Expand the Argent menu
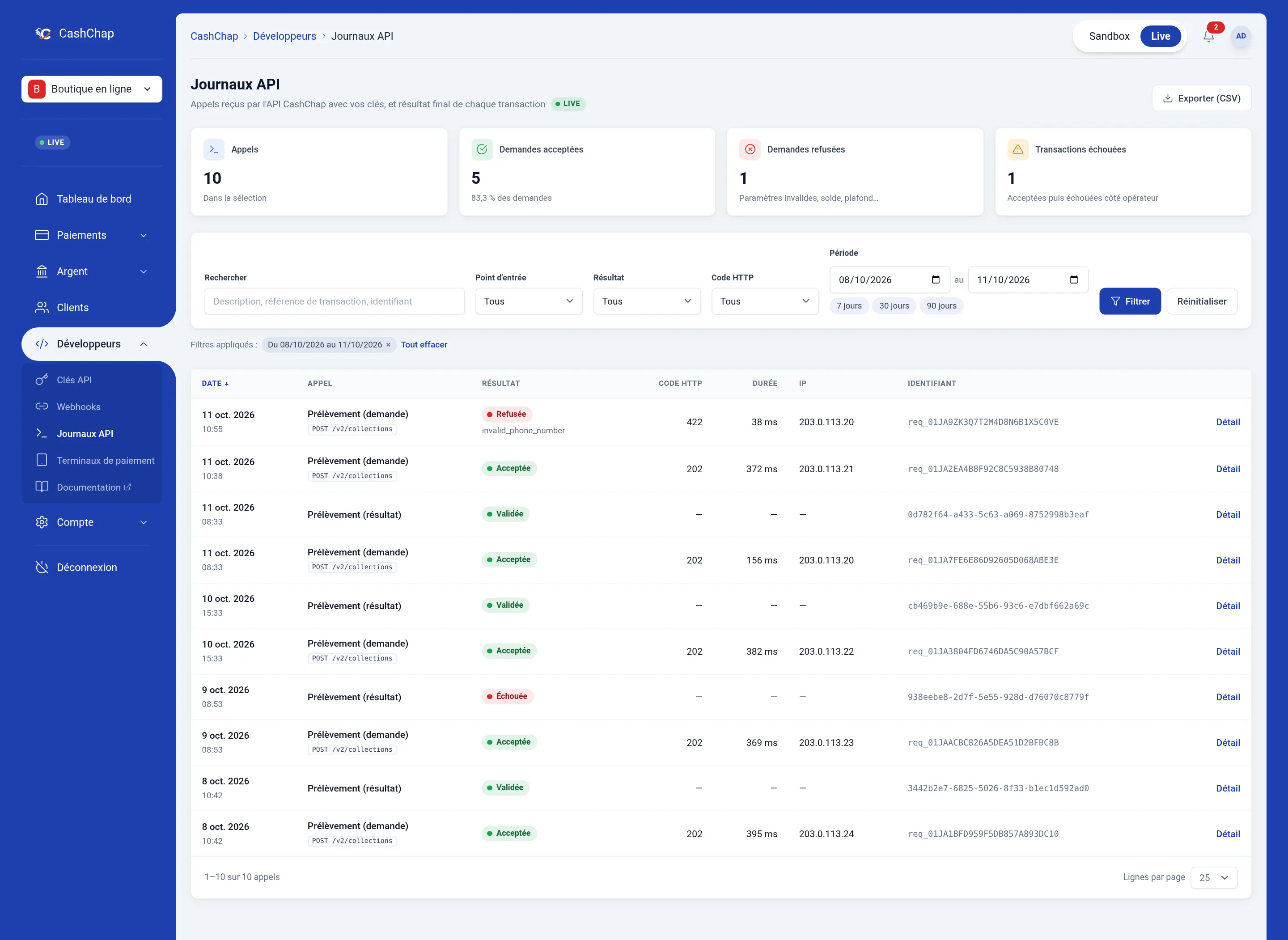The width and height of the screenshot is (1288, 940). tap(92, 271)
